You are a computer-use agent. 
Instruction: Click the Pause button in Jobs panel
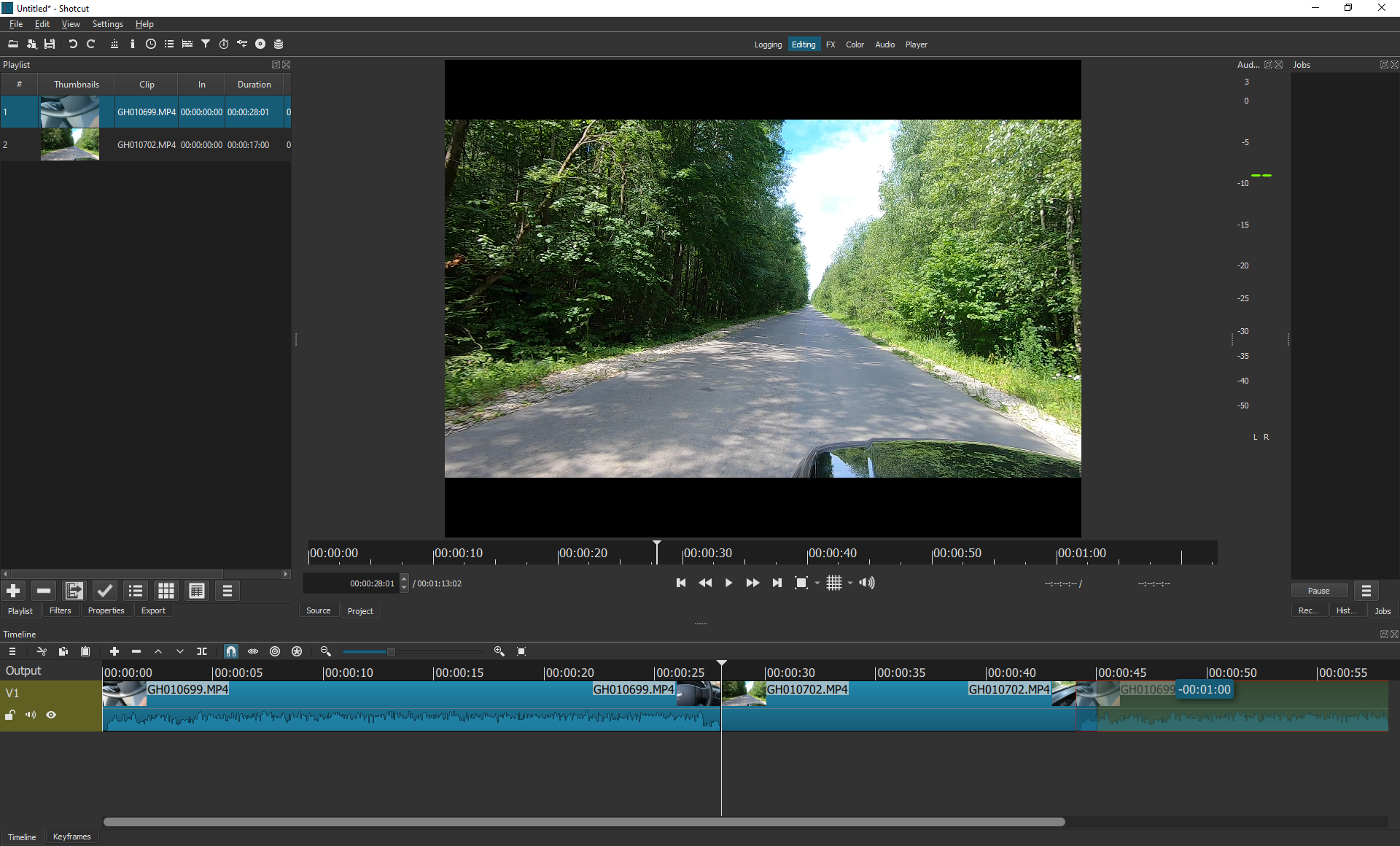tap(1318, 591)
